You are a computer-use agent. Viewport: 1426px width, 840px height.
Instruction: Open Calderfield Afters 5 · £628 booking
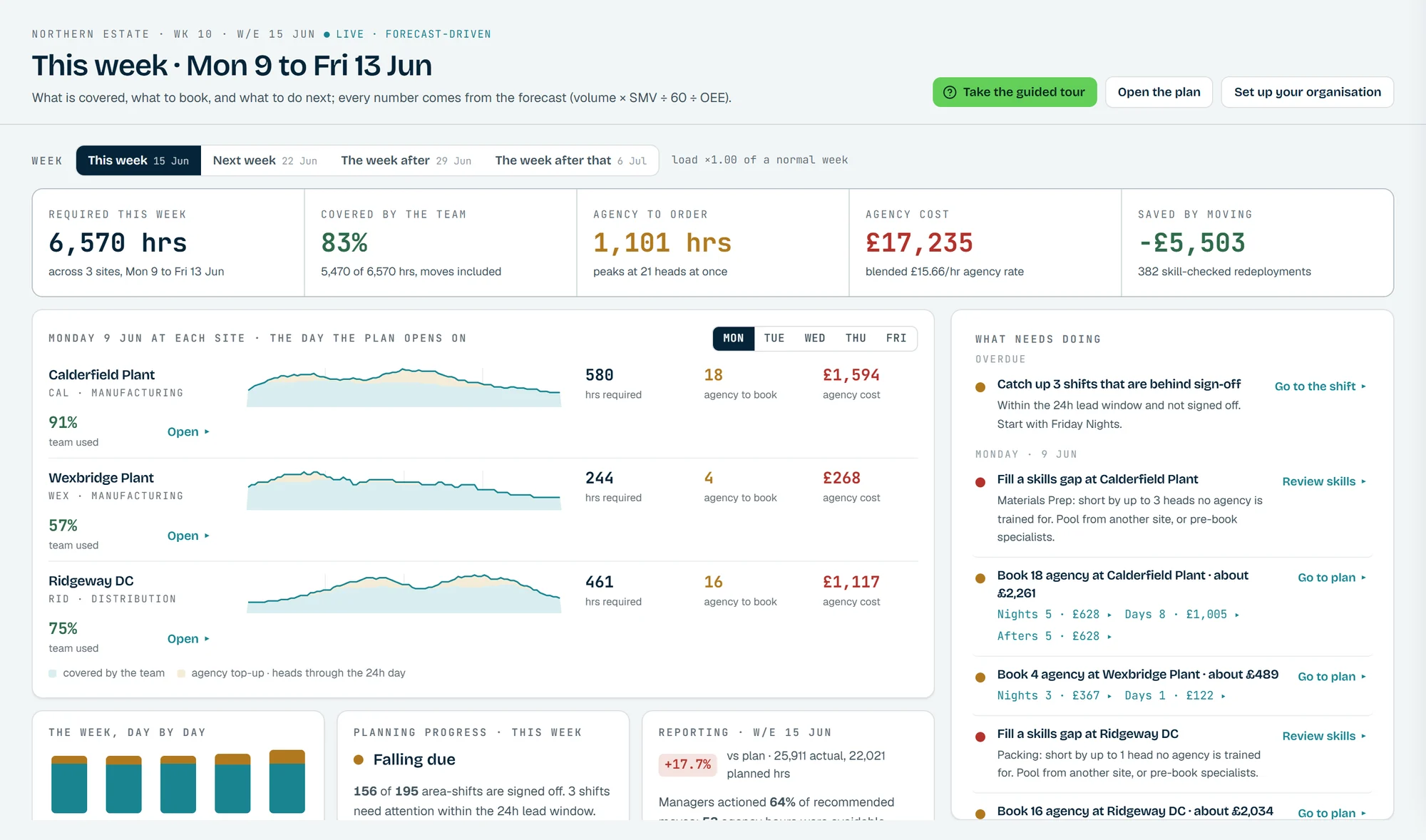tap(1054, 636)
